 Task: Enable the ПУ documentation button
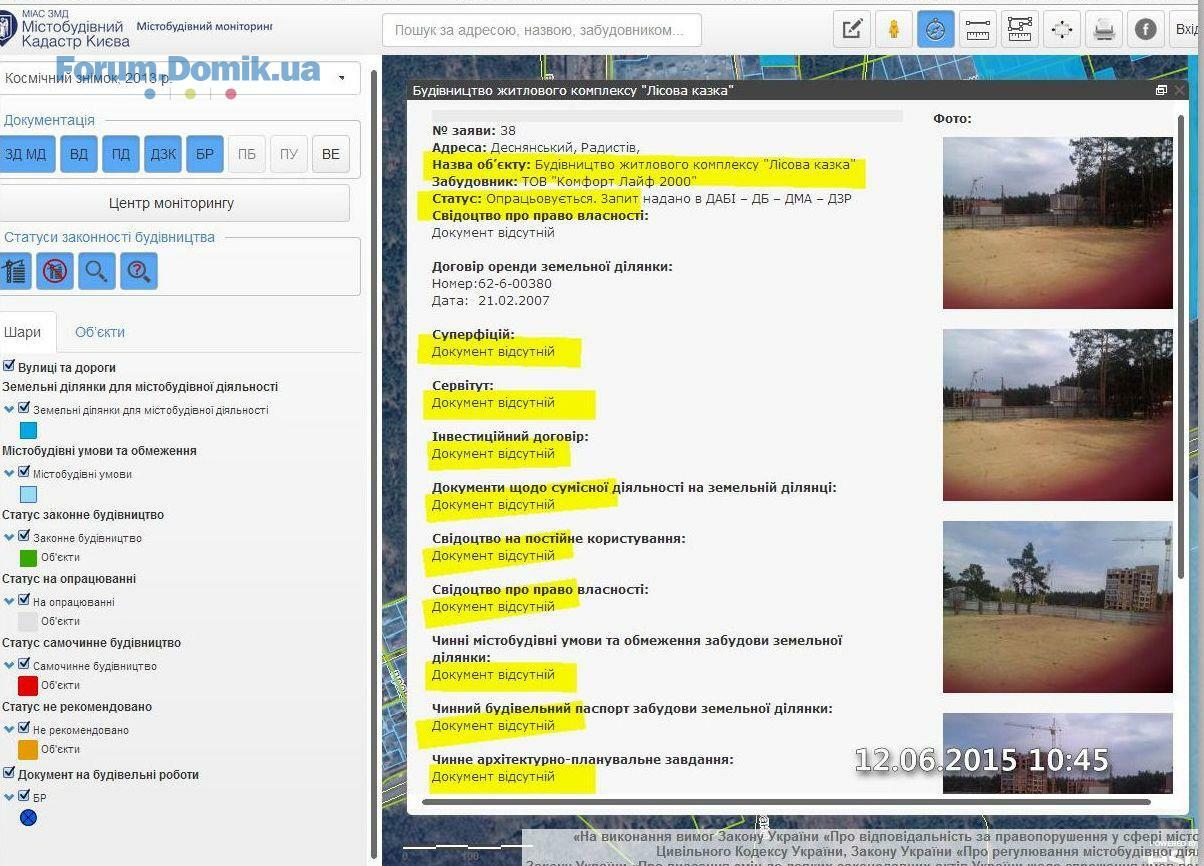[x=289, y=154]
